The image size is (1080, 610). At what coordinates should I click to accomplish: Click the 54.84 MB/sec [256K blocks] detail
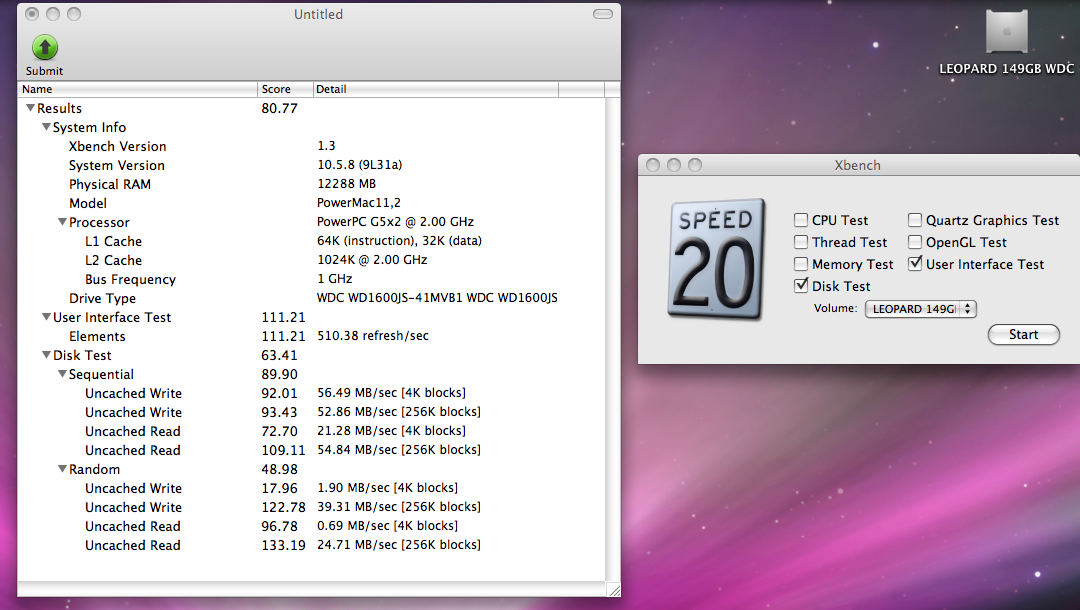[399, 450]
